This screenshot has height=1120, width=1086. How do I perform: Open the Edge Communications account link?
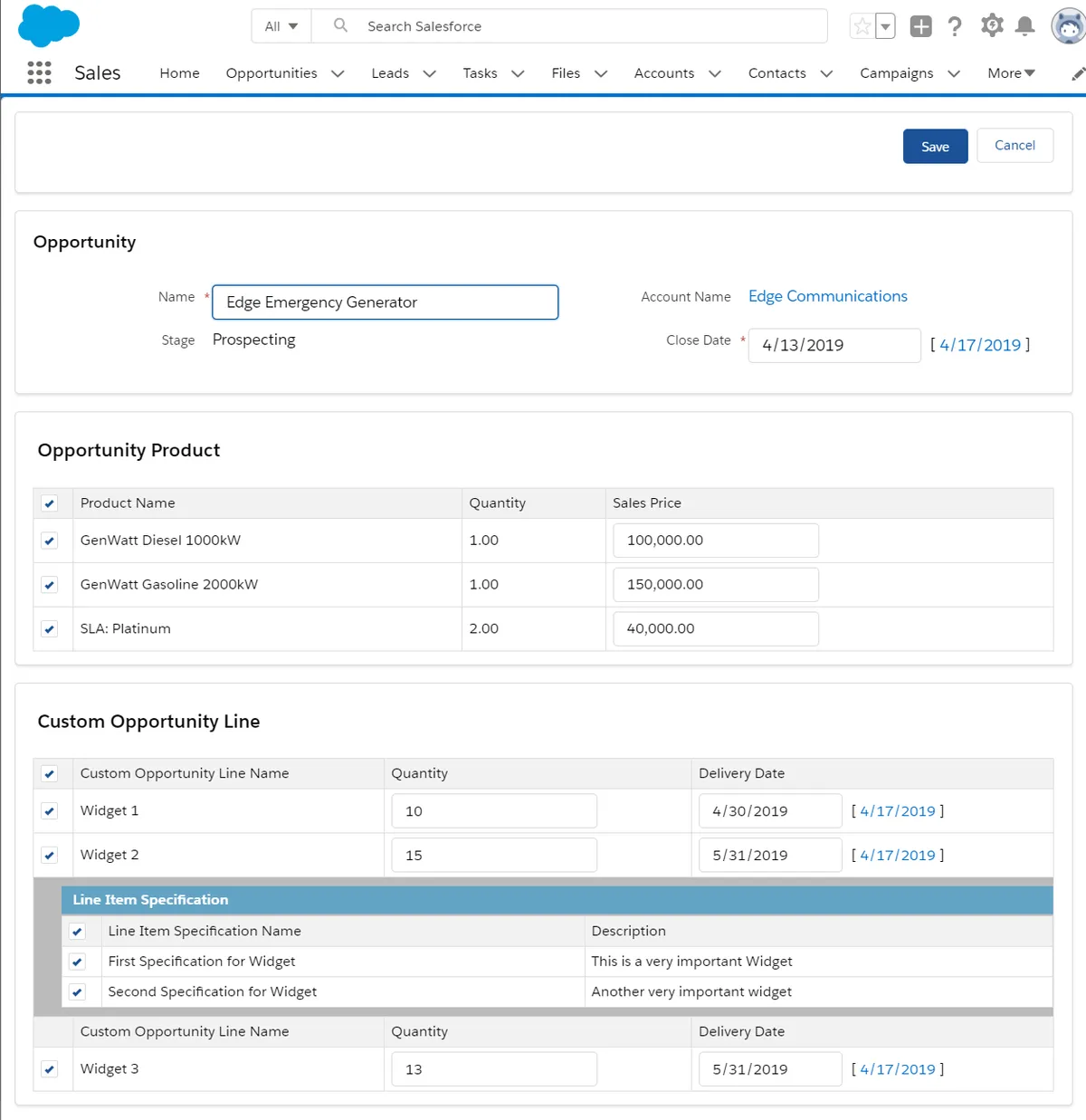tap(827, 296)
